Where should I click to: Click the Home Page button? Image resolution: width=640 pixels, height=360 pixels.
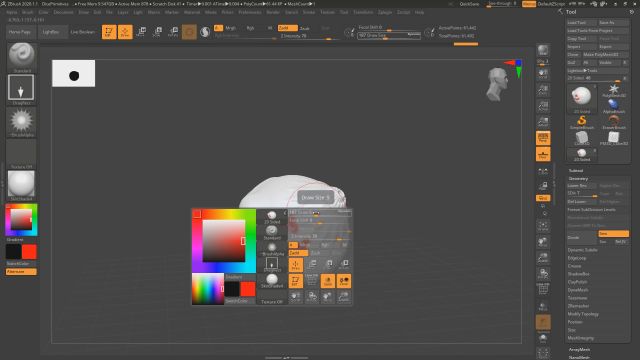click(20, 32)
